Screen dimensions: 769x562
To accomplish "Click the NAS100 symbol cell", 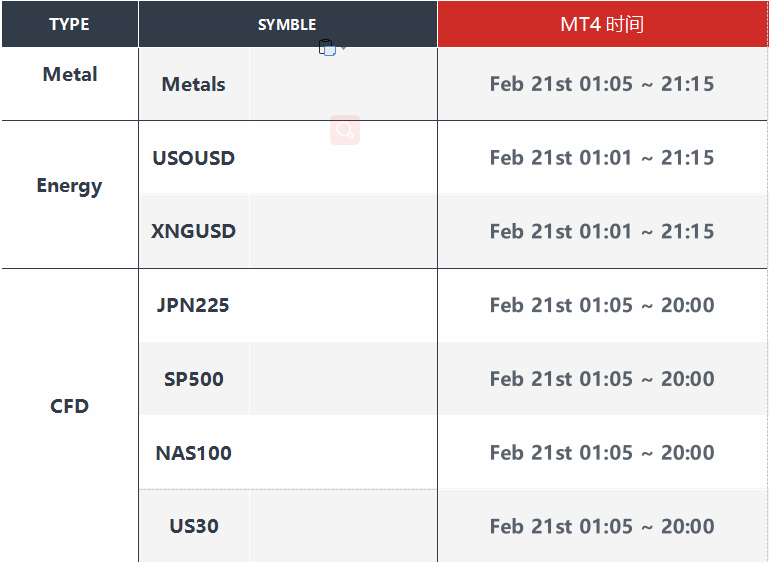I will pos(194,453).
